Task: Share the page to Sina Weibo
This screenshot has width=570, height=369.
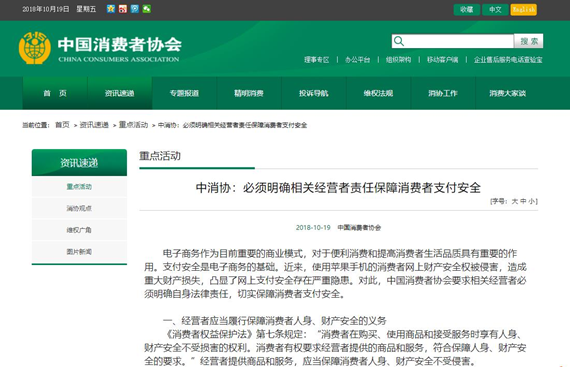Action: pos(123,9)
